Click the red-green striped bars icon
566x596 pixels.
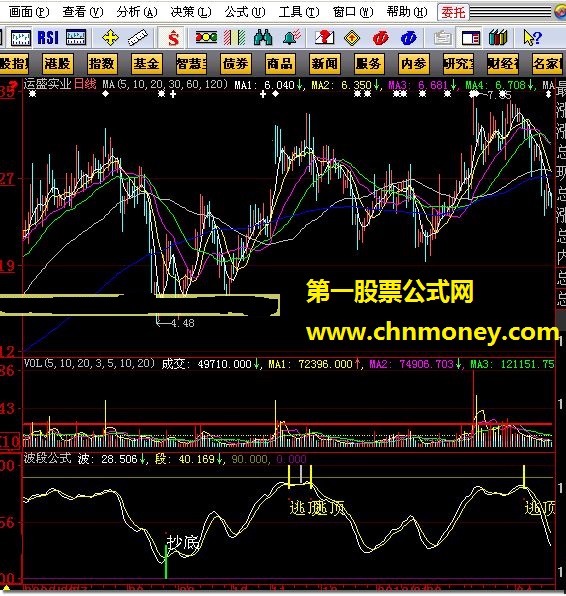pos(234,38)
